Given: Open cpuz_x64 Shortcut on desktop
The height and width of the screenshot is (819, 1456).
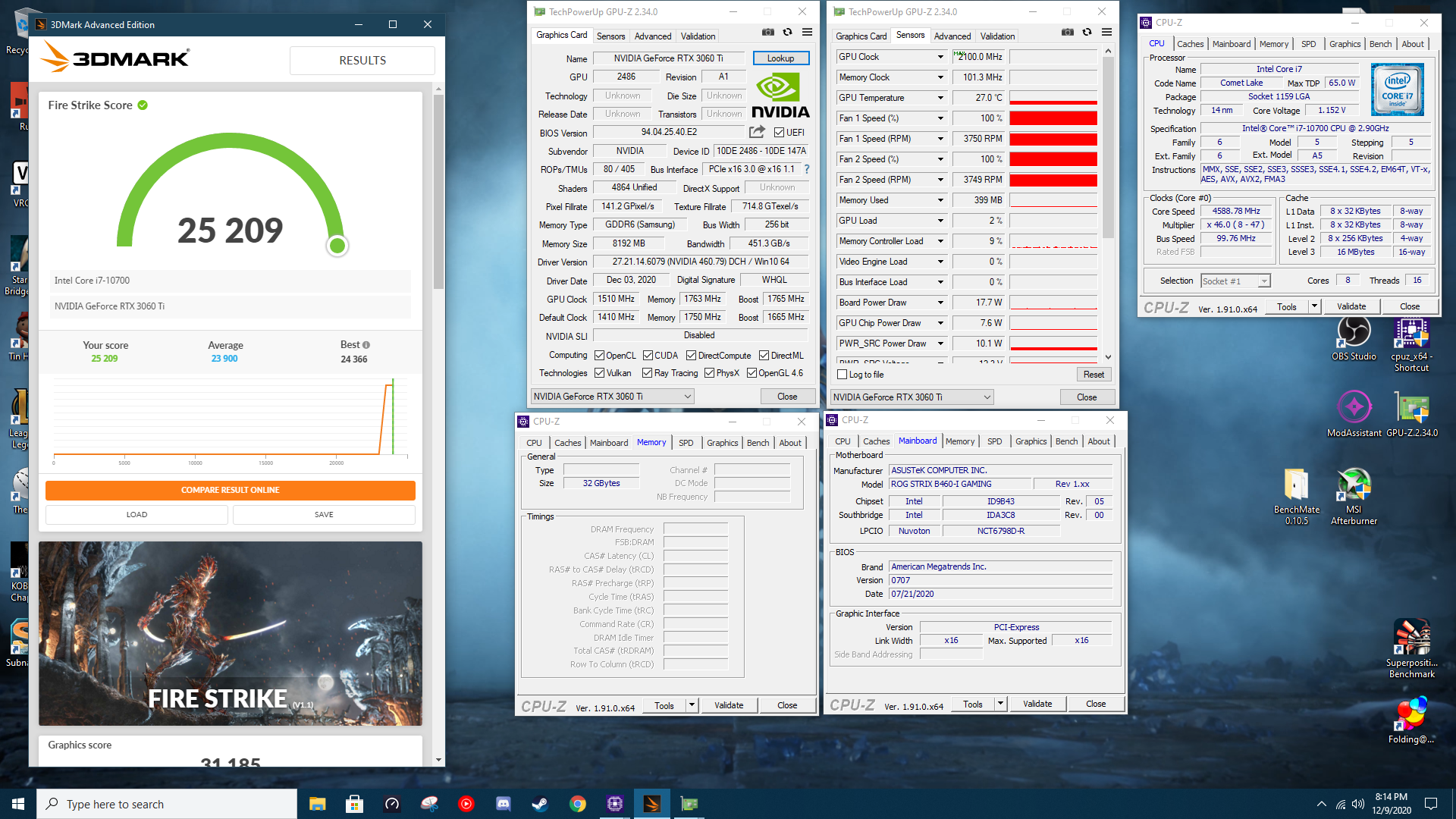Looking at the screenshot, I should click(1411, 344).
